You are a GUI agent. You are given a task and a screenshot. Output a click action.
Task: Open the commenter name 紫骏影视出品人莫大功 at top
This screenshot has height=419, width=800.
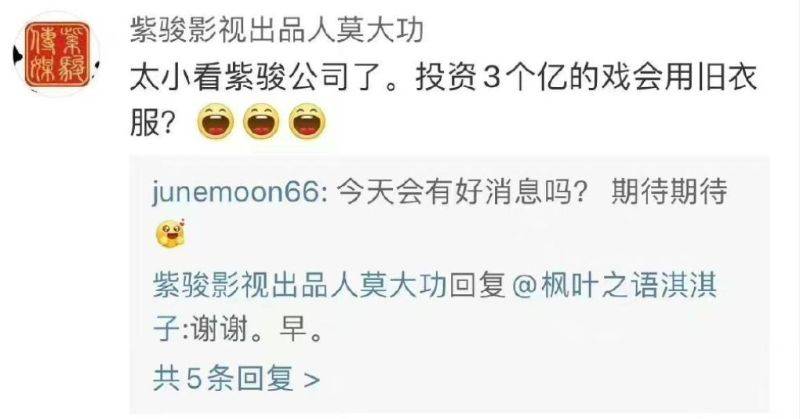[277, 31]
